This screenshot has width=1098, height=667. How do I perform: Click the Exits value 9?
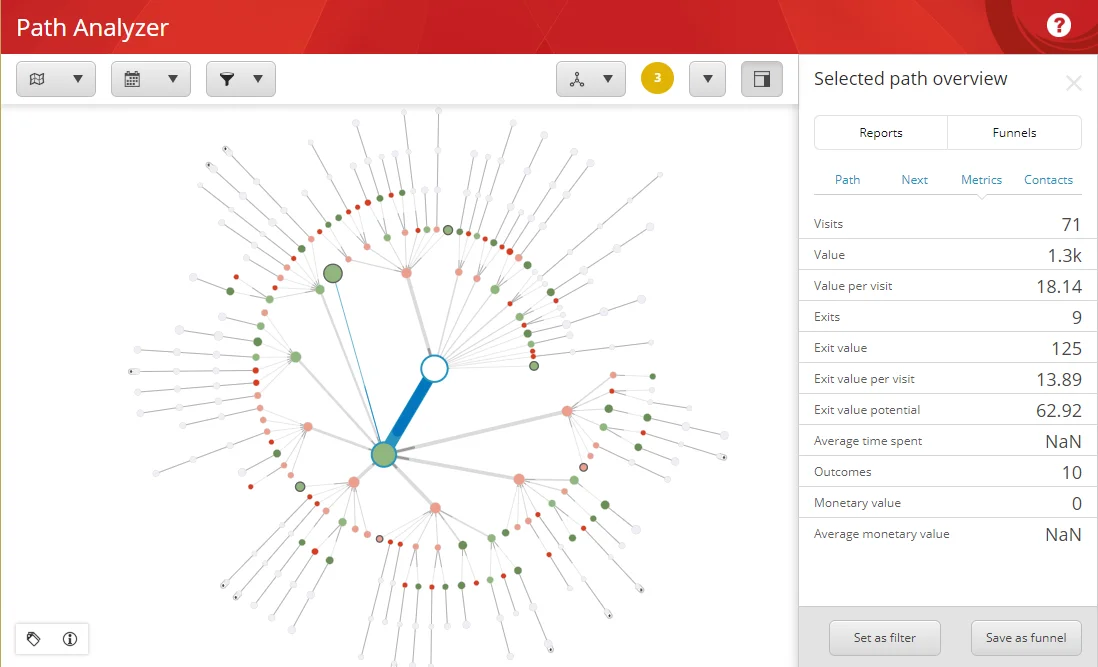tap(1077, 318)
